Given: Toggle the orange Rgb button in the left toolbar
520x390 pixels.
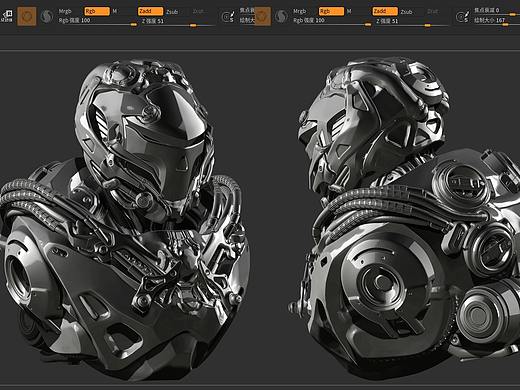Looking at the screenshot, I should click(x=97, y=11).
